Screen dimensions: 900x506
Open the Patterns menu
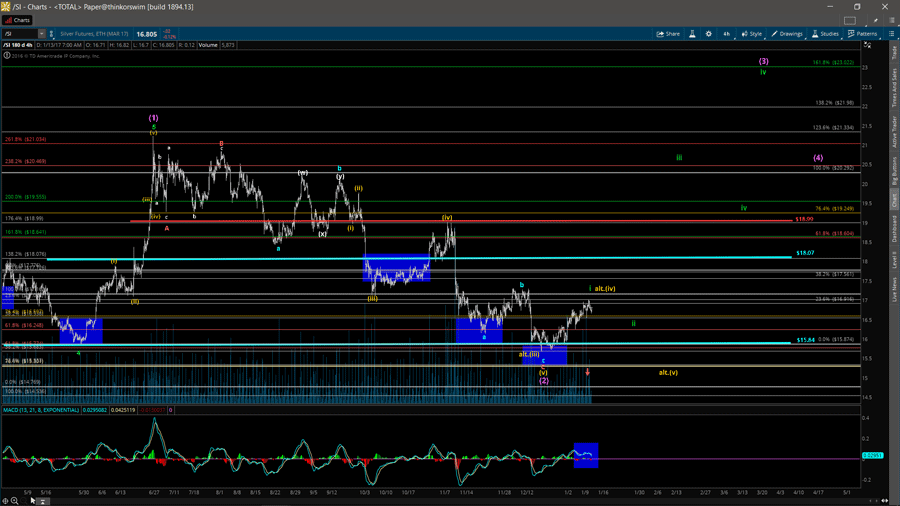coord(863,34)
